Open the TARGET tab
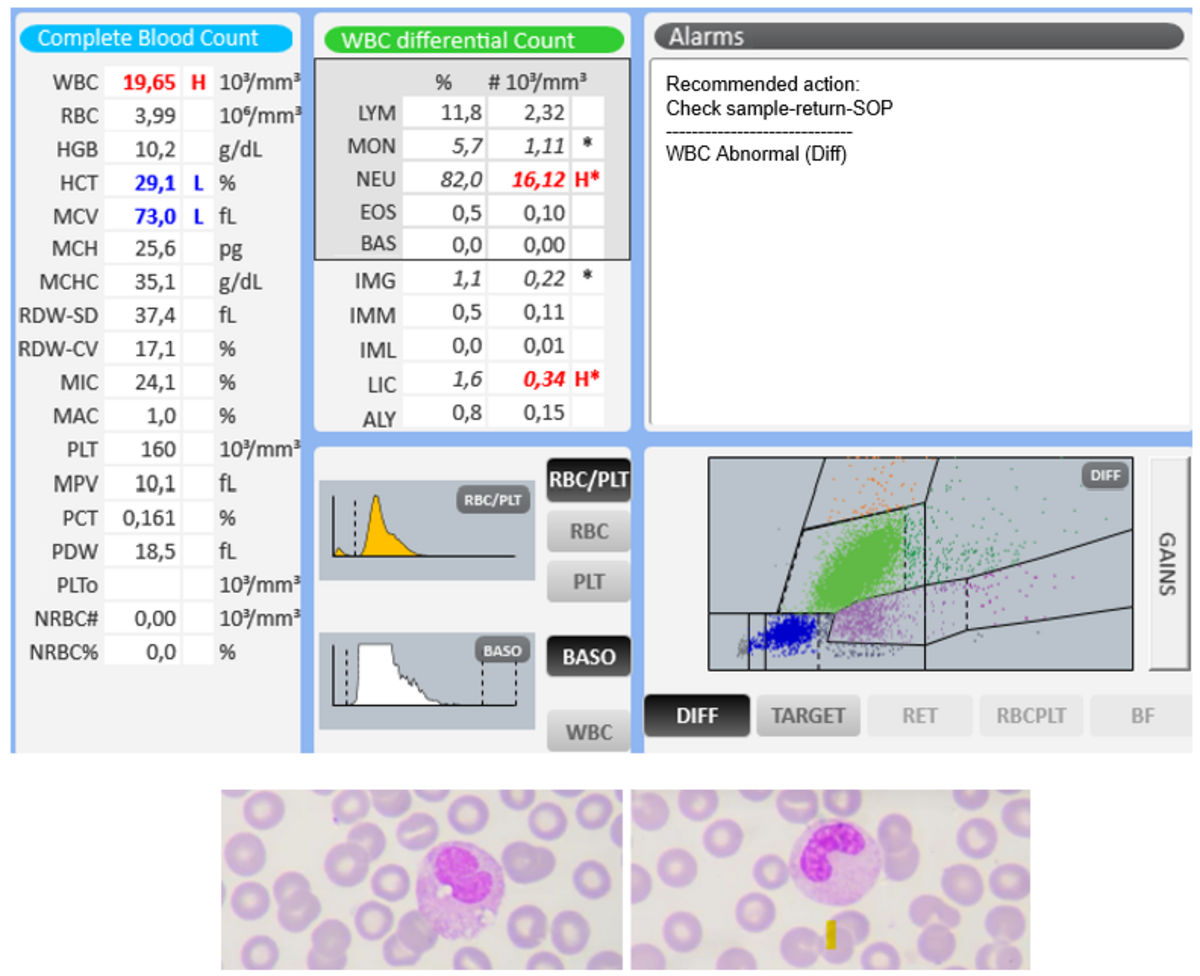 coord(808,715)
